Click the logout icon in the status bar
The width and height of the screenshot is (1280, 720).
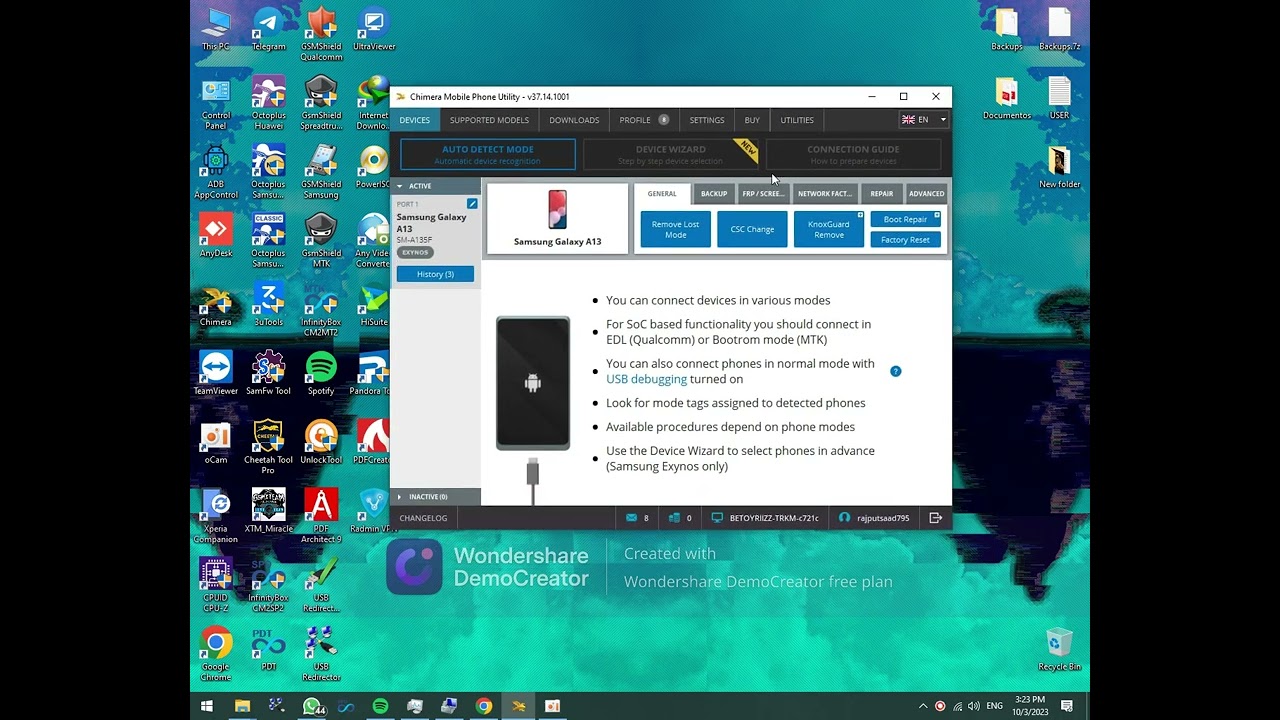pyautogui.click(x=936, y=517)
